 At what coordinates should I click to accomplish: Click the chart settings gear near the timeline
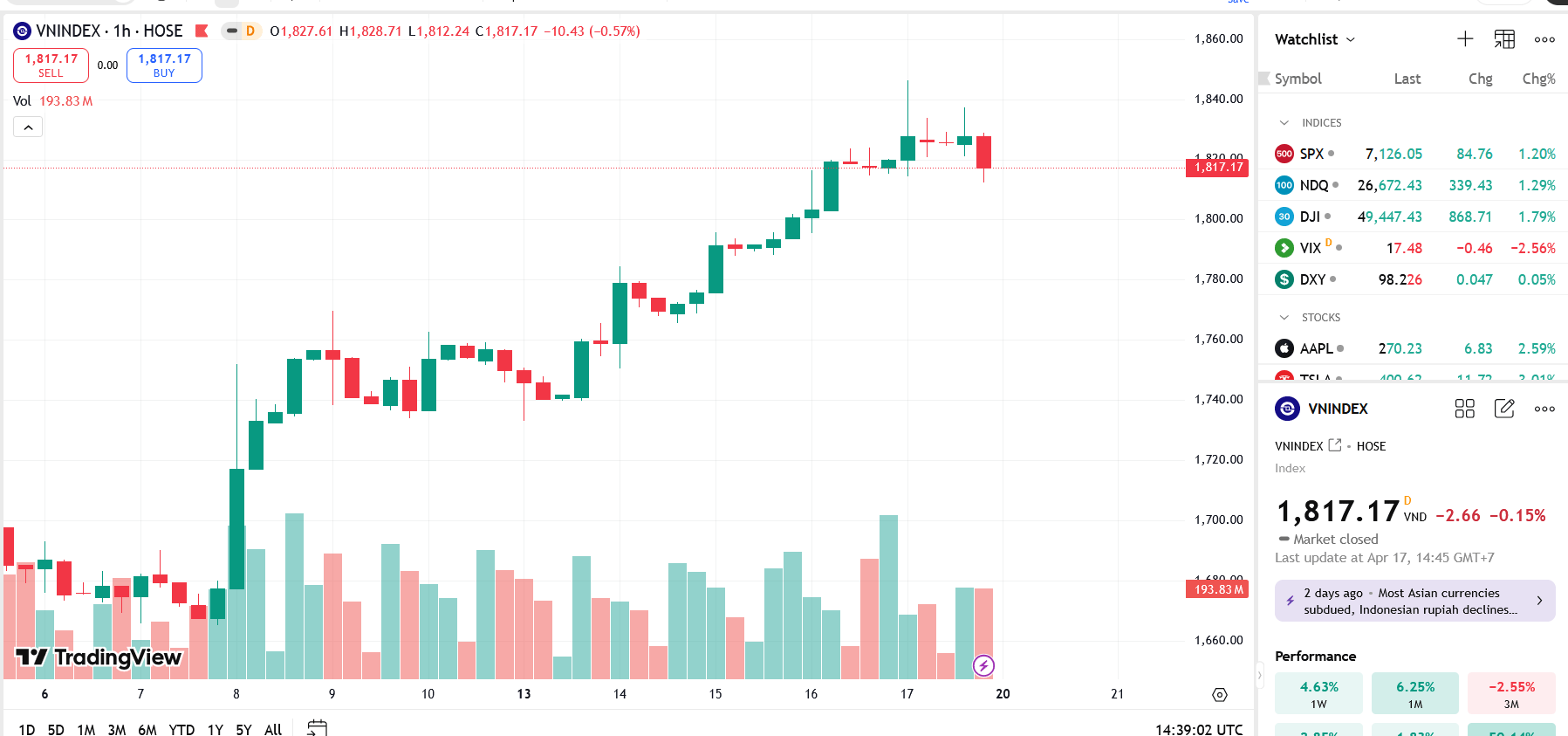tap(1218, 695)
